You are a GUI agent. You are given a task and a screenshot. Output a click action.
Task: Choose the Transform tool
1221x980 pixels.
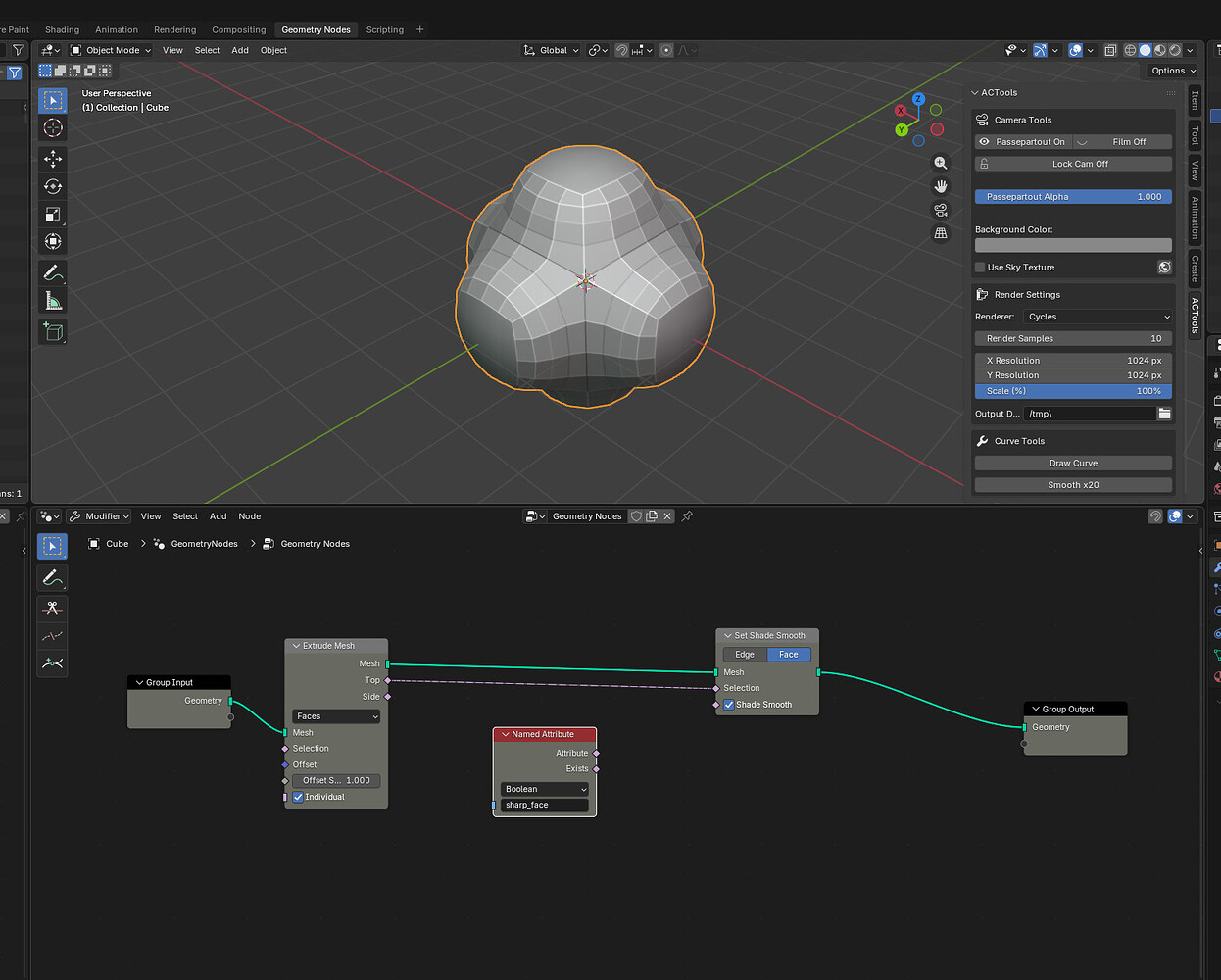(53, 241)
